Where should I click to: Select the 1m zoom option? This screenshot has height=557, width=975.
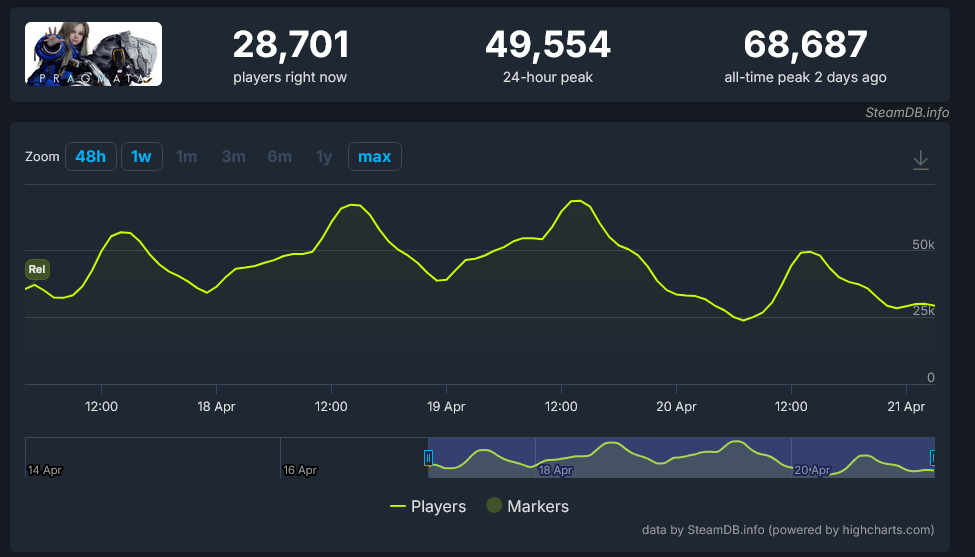pyautogui.click(x=187, y=157)
